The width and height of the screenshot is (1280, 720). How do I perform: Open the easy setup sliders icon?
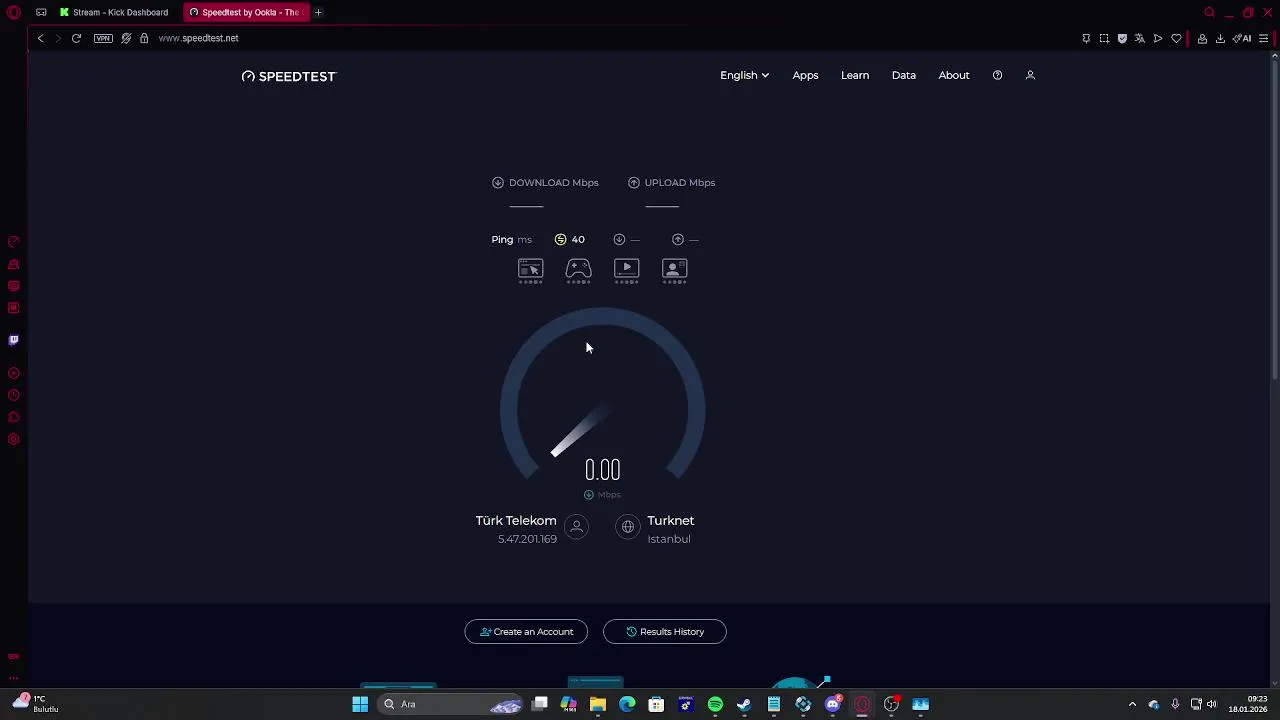pyautogui.click(x=1263, y=38)
